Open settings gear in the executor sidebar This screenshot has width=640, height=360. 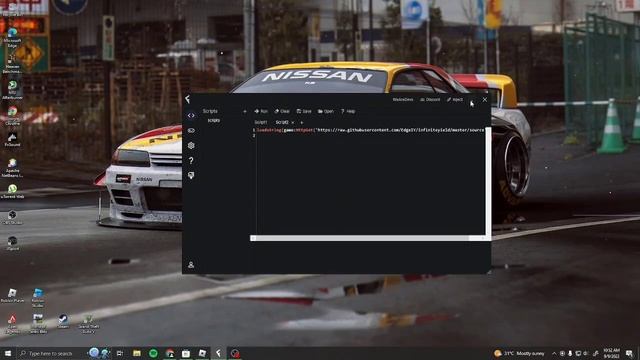tap(191, 145)
